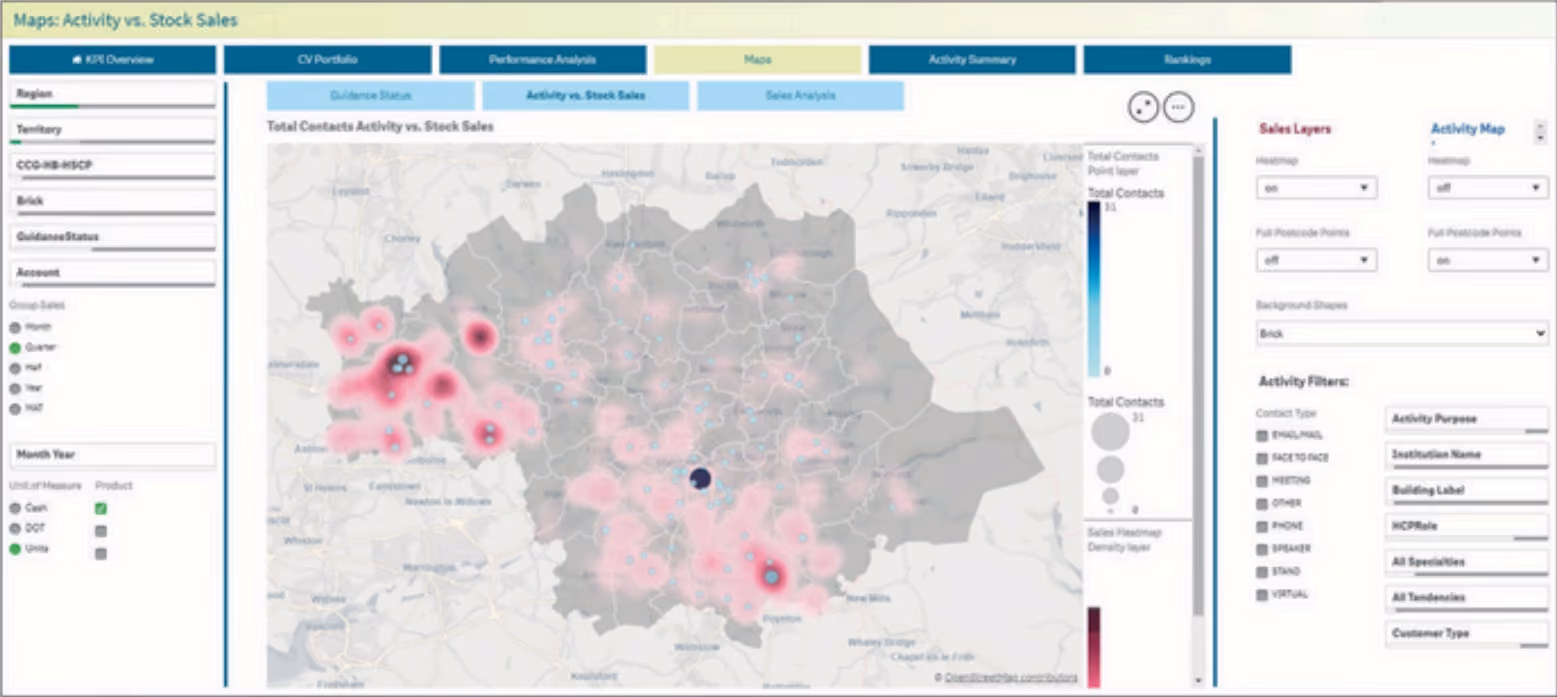Select the MAT group sales option
This screenshot has width=1557, height=697.
click(x=15, y=408)
